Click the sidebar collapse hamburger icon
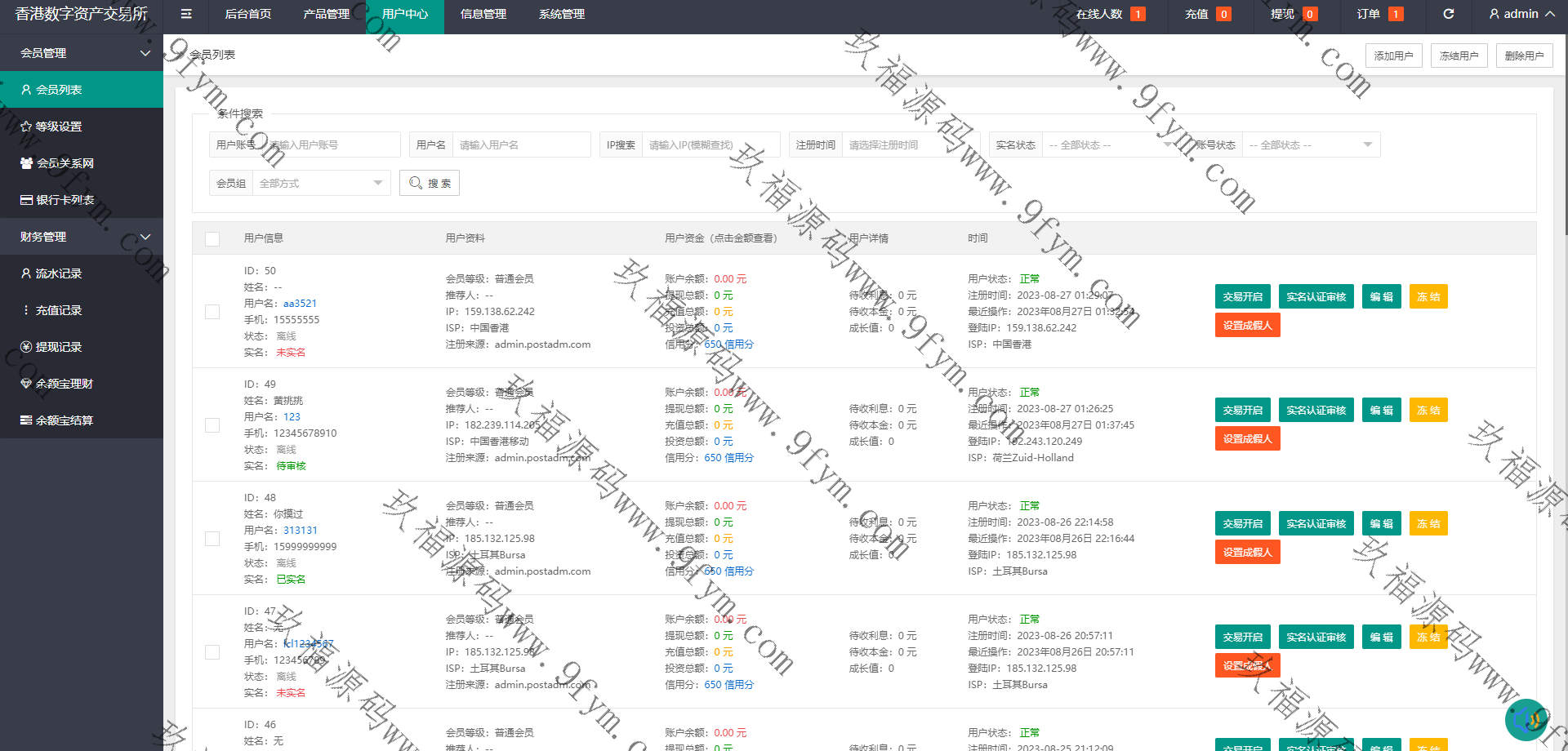Image resolution: width=1568 pixels, height=751 pixels. pyautogui.click(x=186, y=14)
